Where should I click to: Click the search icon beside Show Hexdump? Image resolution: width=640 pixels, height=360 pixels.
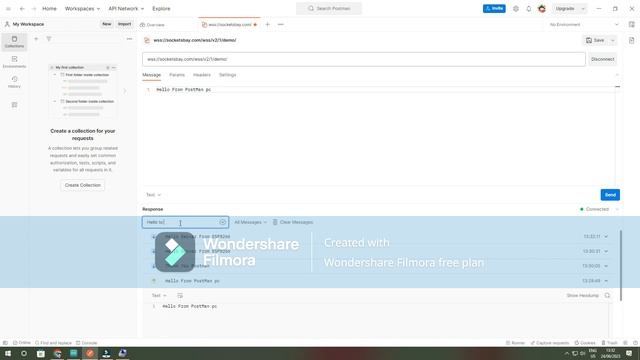tap(607, 296)
